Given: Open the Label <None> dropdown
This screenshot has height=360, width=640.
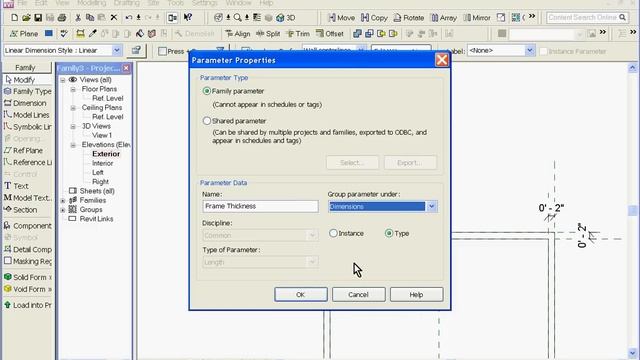Looking at the screenshot, I should [530, 51].
